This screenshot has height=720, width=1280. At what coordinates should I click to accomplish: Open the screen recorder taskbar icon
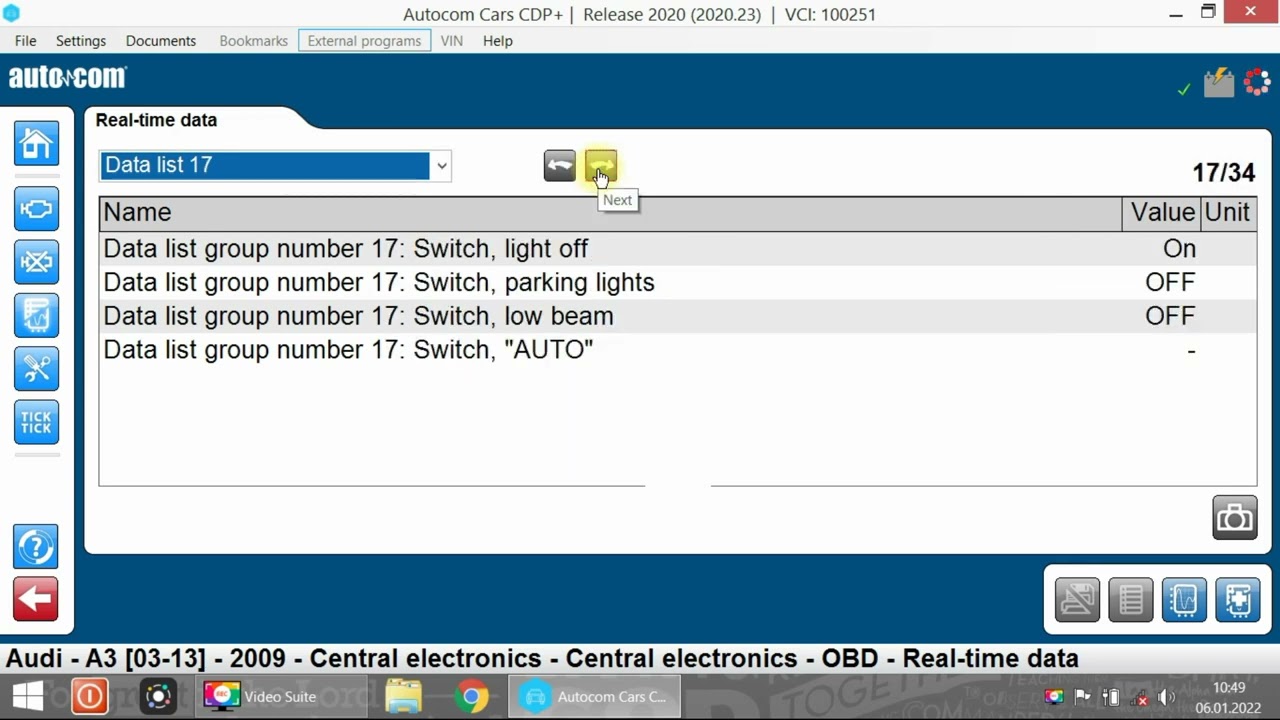(x=158, y=696)
